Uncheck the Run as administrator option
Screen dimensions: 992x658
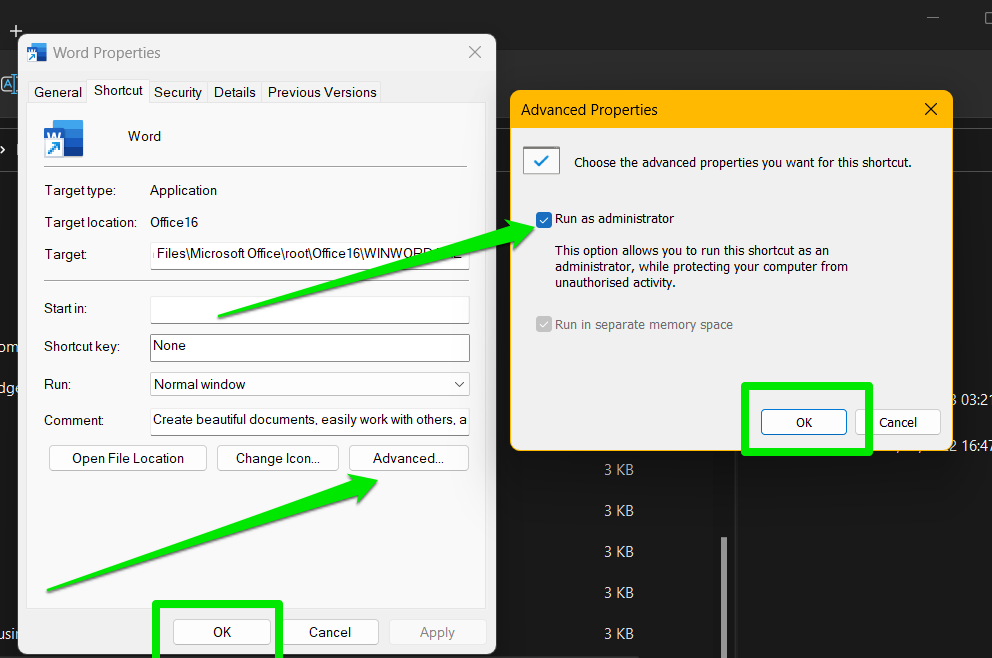[x=543, y=219]
